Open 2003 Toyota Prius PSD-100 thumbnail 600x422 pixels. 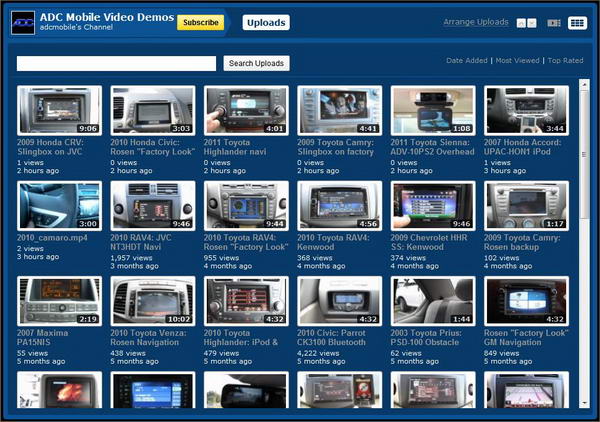tap(433, 301)
